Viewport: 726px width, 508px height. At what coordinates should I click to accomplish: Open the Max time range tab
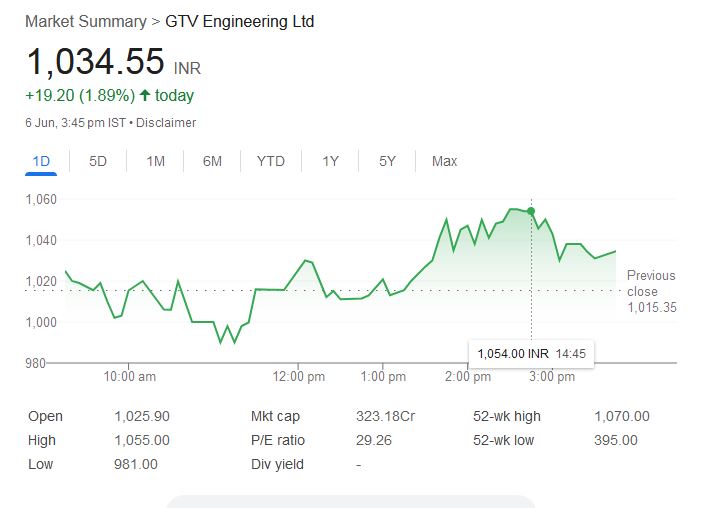coord(444,161)
